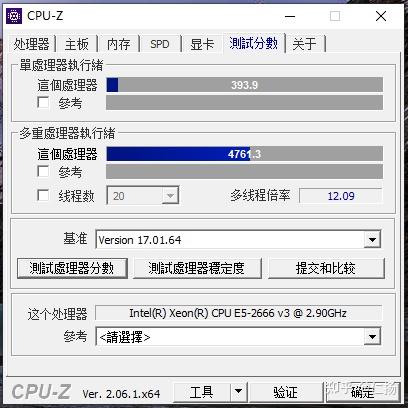The height and width of the screenshot is (408, 408).
Task: Click the 验证 button
Action: click(286, 391)
